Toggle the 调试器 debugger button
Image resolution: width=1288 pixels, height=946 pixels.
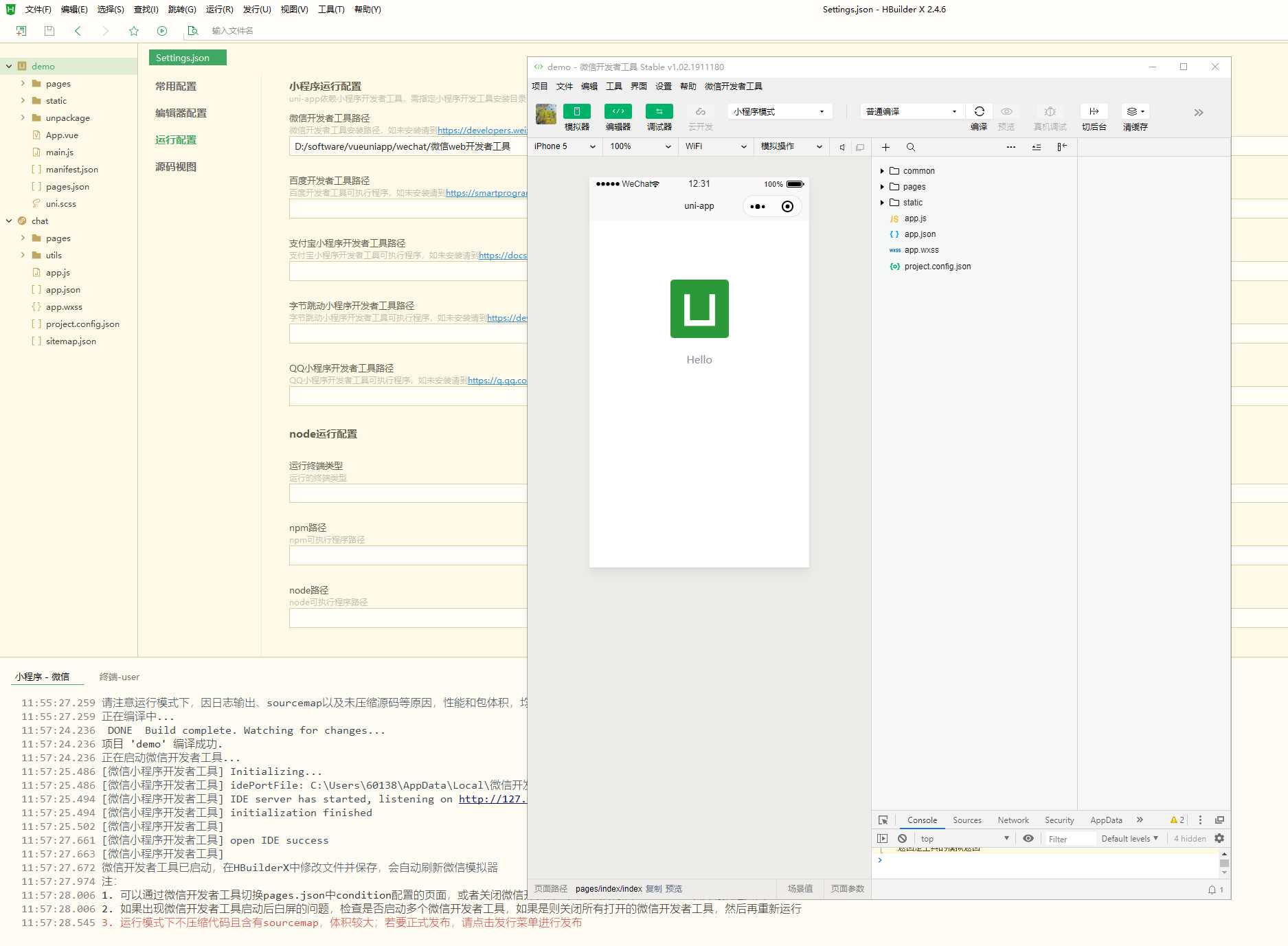659,111
